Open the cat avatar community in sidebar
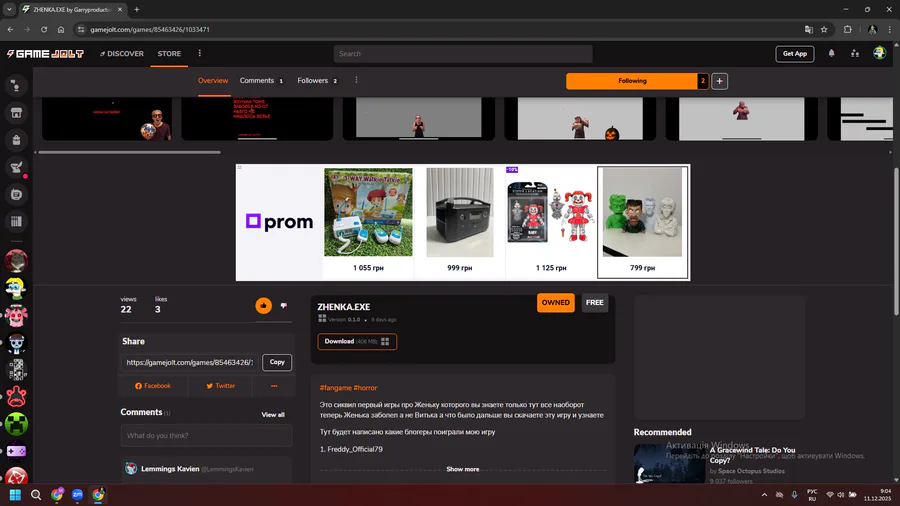 (x=16, y=261)
